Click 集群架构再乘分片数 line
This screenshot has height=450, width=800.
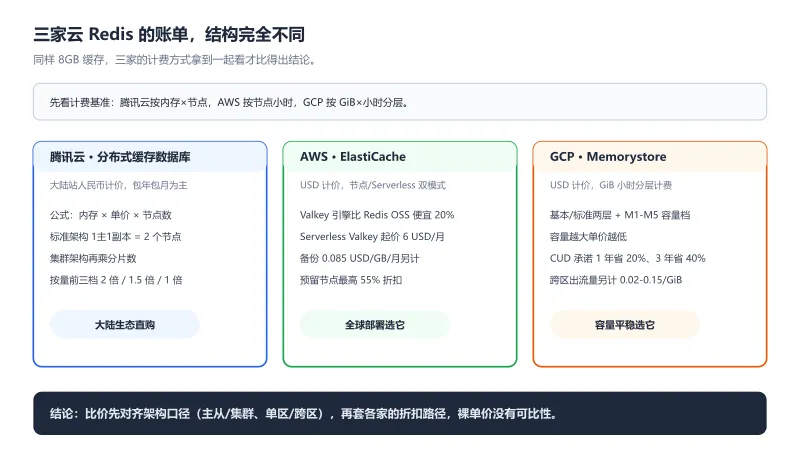[93, 258]
